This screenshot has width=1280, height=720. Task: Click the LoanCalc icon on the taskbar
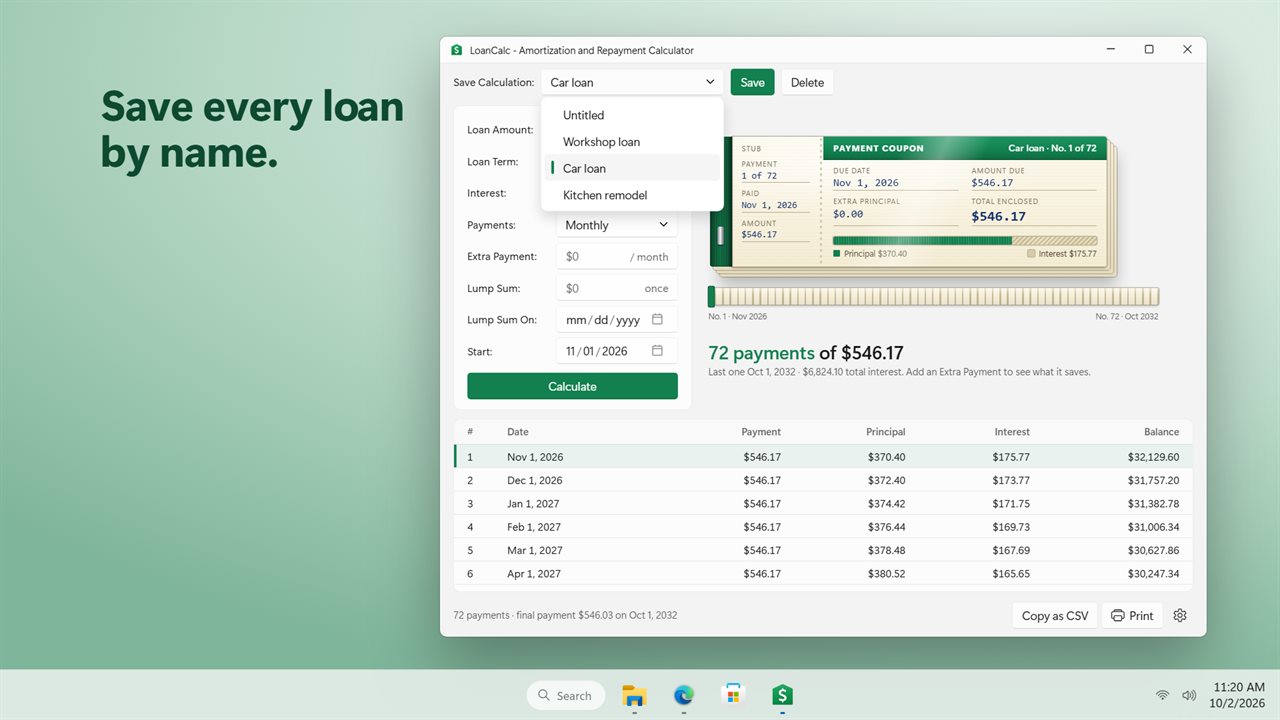click(x=782, y=695)
